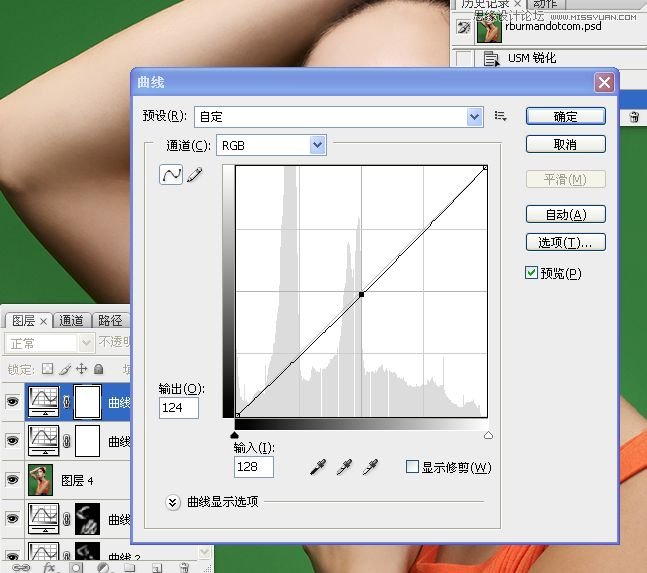Screen dimensions: 647x573
Task: Hide the second curves layer
Action: click(x=13, y=441)
